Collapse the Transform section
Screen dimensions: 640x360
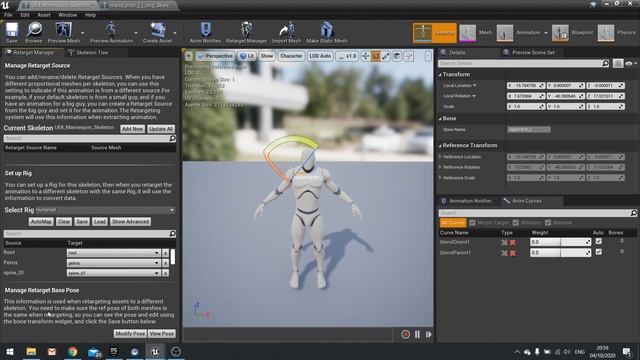coord(440,75)
